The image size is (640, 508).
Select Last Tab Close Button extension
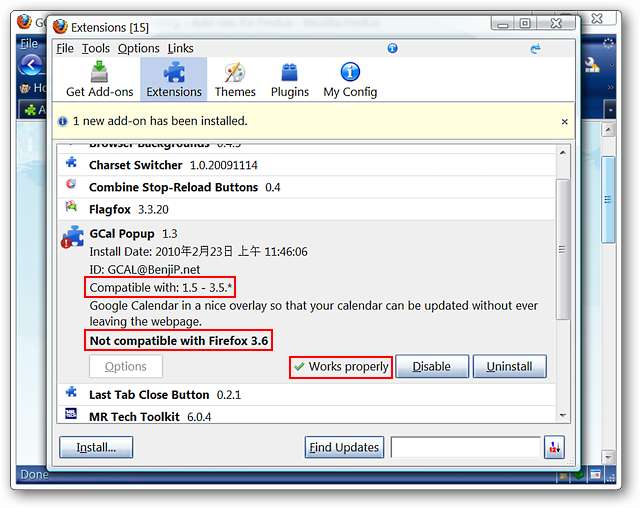pyautogui.click(x=306, y=395)
